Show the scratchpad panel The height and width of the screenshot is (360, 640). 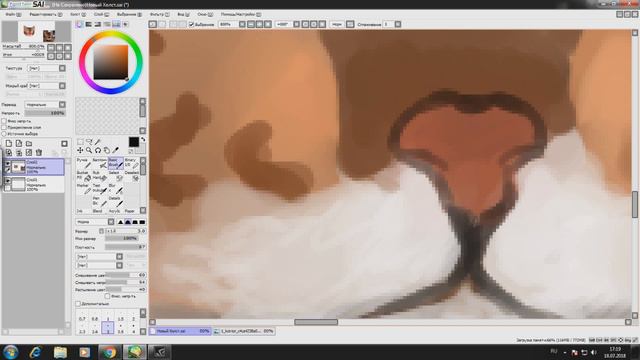[x=125, y=24]
